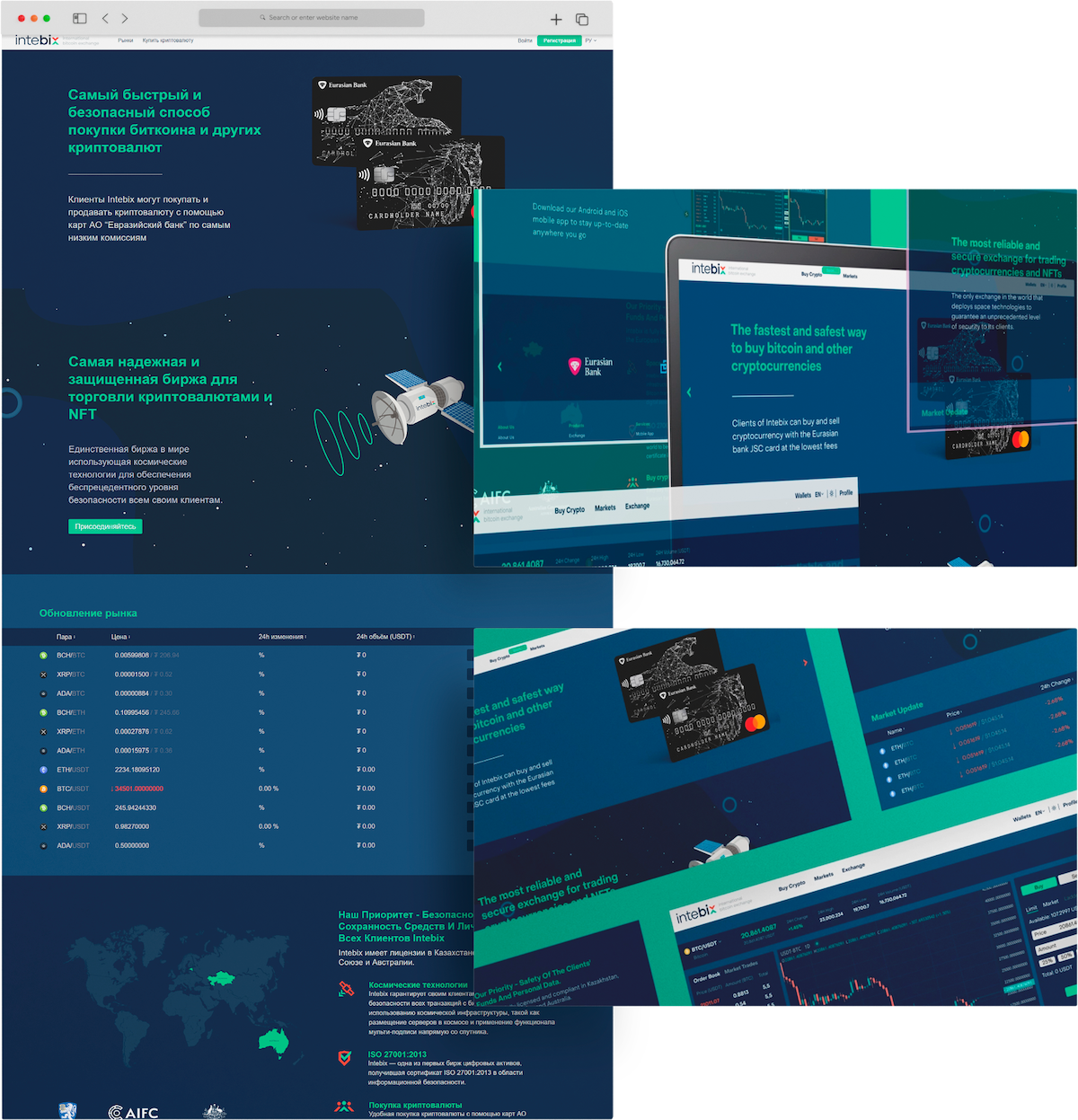This screenshot has width=1078, height=1120.
Task: Click the XRP coin icon in XRP/BTC row
Action: (x=43, y=675)
